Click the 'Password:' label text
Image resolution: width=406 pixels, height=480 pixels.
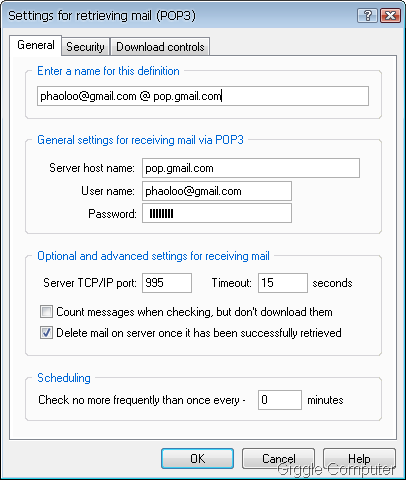pyautogui.click(x=112, y=214)
